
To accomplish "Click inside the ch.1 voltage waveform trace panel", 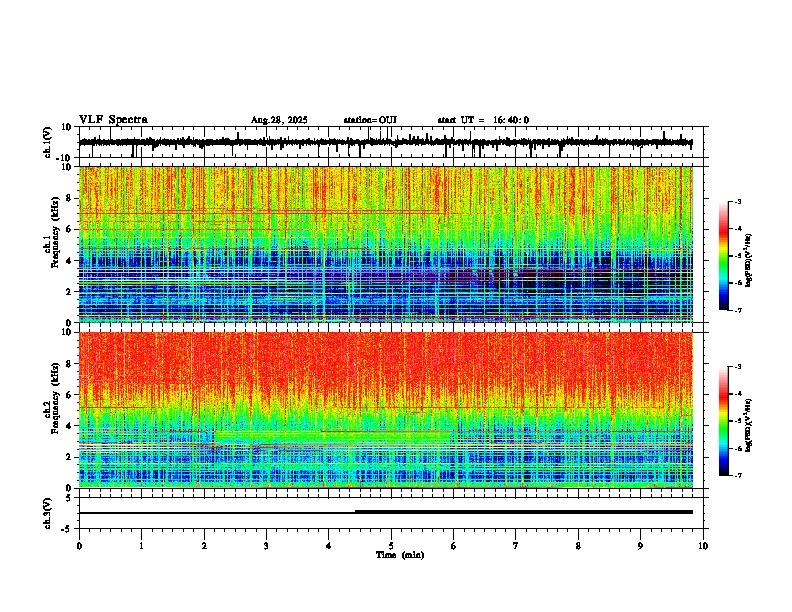I will [x=393, y=142].
